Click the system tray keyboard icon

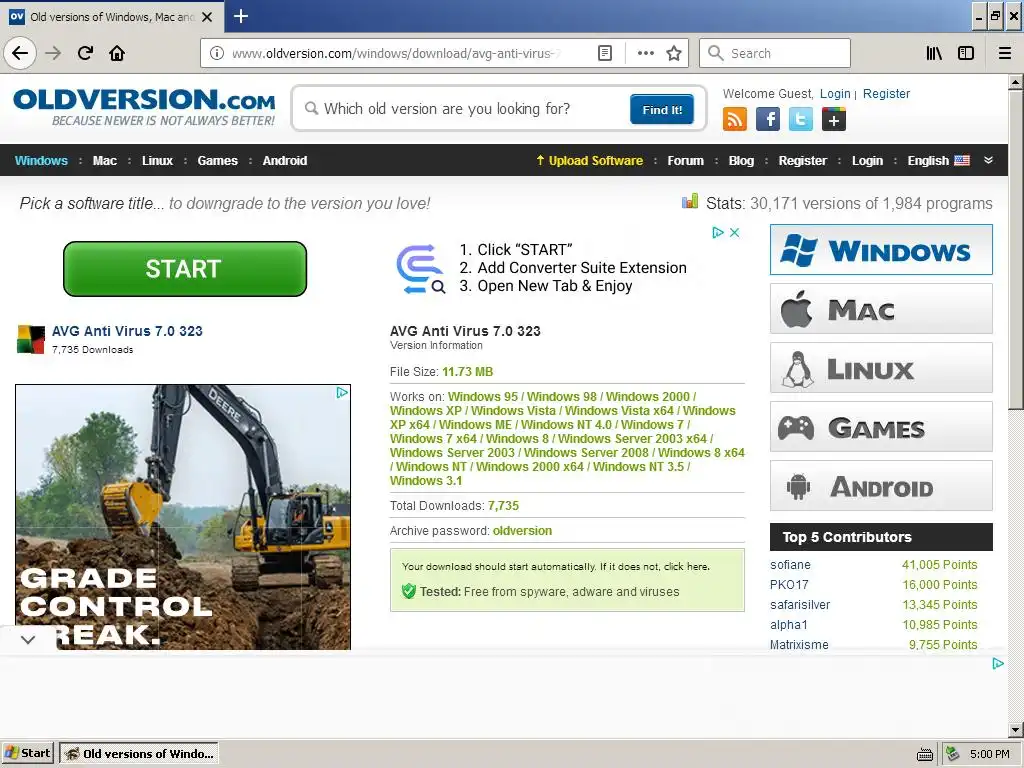click(925, 755)
